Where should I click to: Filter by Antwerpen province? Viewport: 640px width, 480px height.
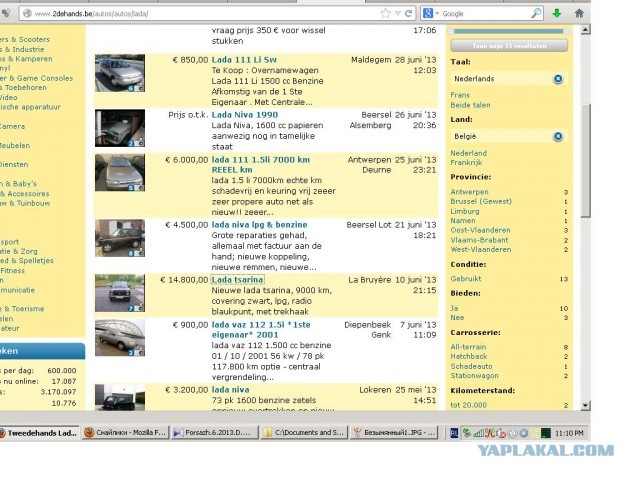point(470,192)
